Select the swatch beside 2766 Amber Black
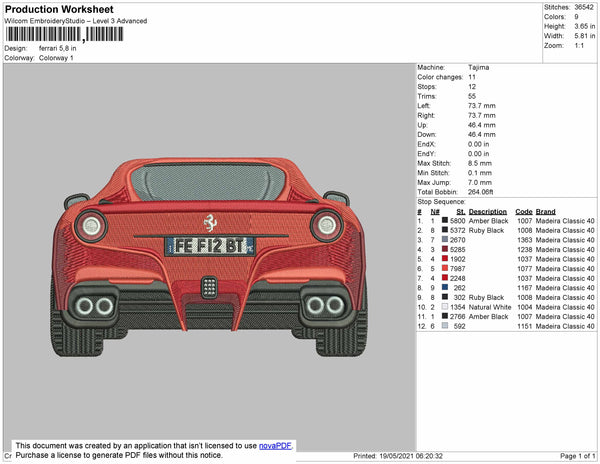This screenshot has height=464, width=600. [x=445, y=316]
